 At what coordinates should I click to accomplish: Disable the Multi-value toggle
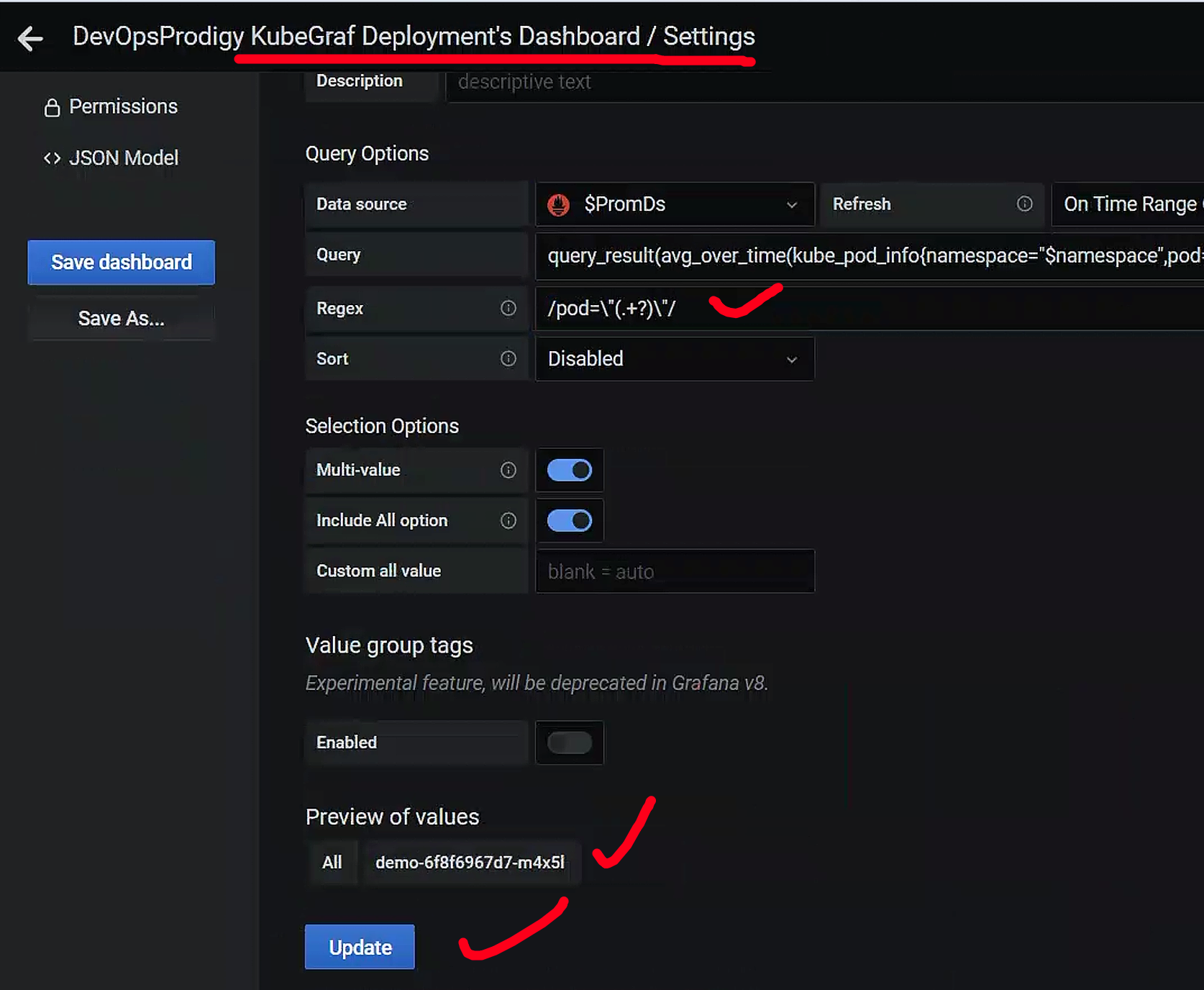[x=569, y=471]
